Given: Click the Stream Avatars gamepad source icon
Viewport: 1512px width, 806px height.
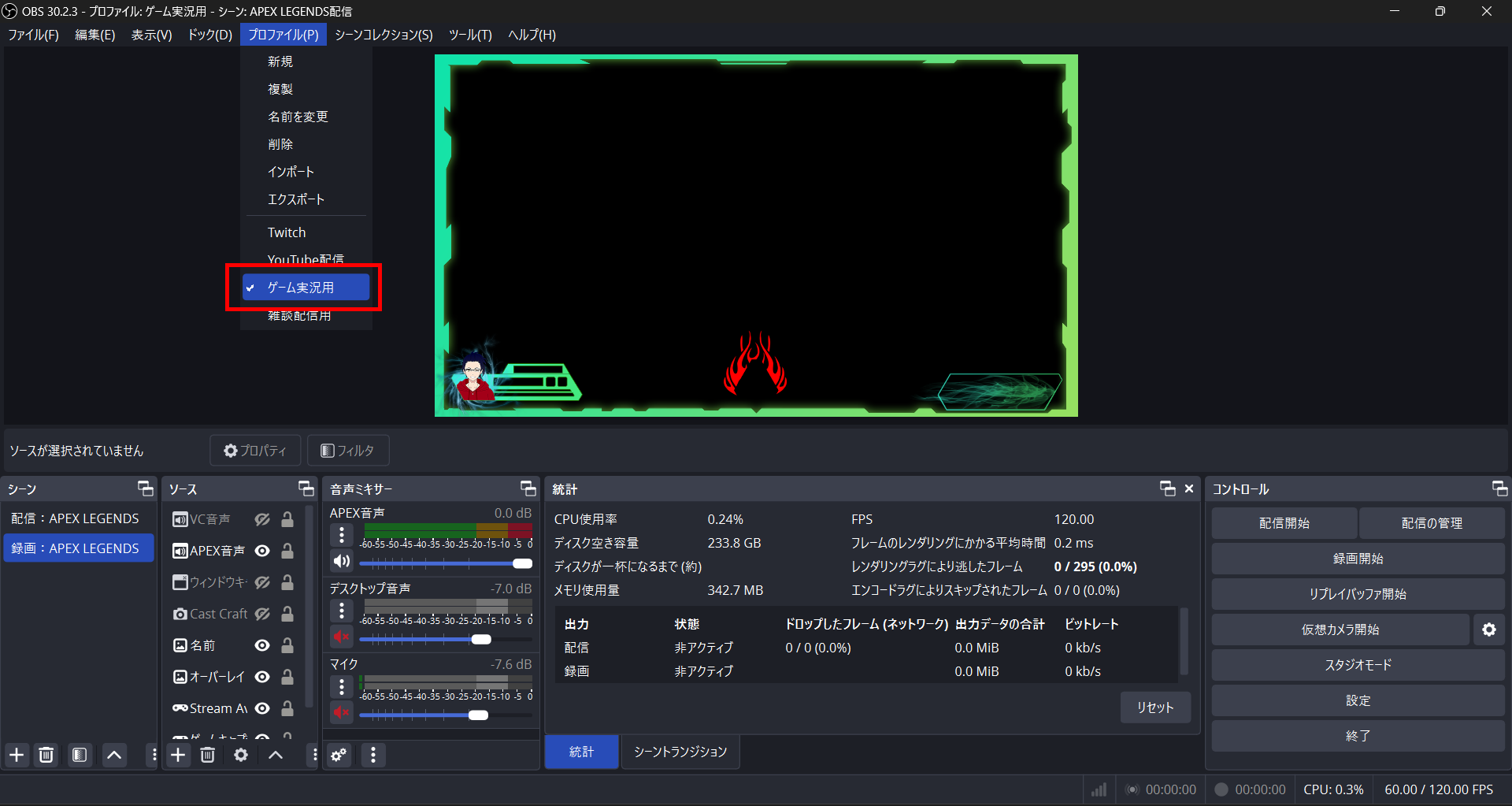Looking at the screenshot, I should tap(180, 708).
